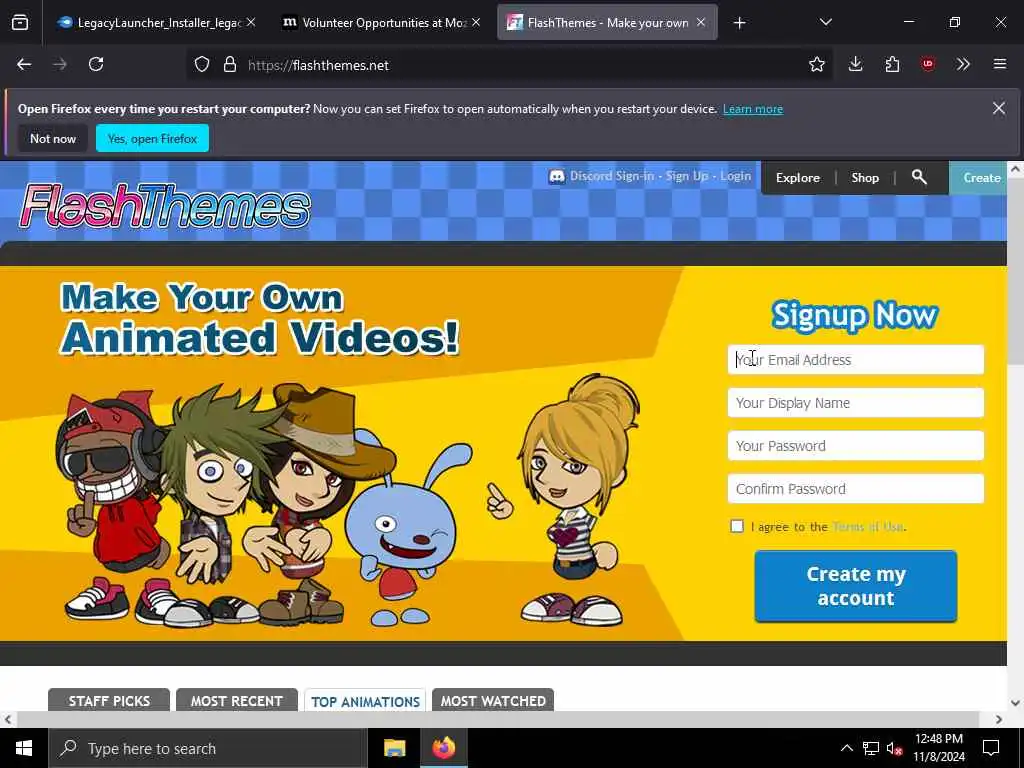1024x768 pixels.
Task: Click the address bar URL field
Action: 509,65
